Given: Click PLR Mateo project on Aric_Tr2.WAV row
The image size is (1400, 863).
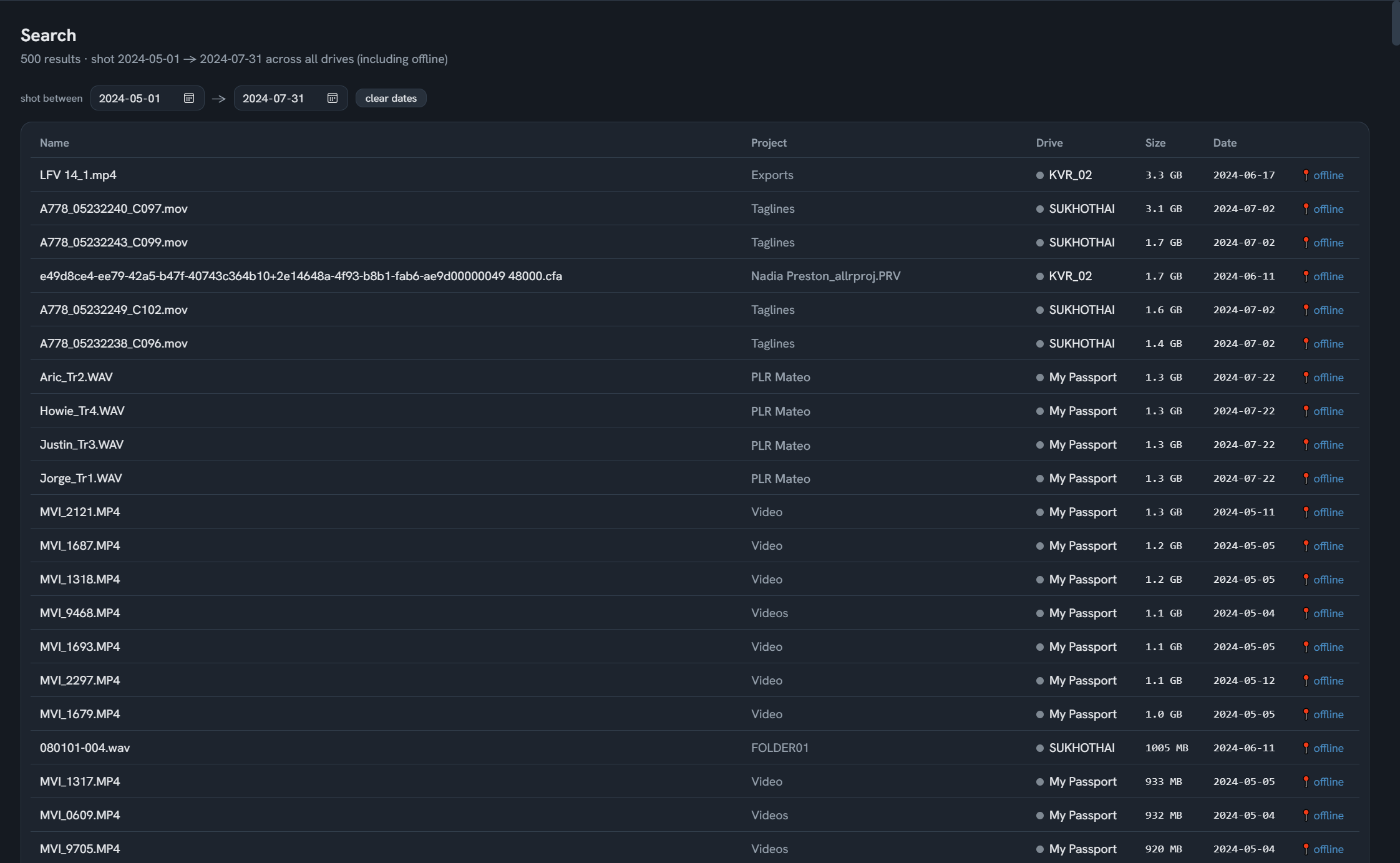Looking at the screenshot, I should (x=780, y=377).
